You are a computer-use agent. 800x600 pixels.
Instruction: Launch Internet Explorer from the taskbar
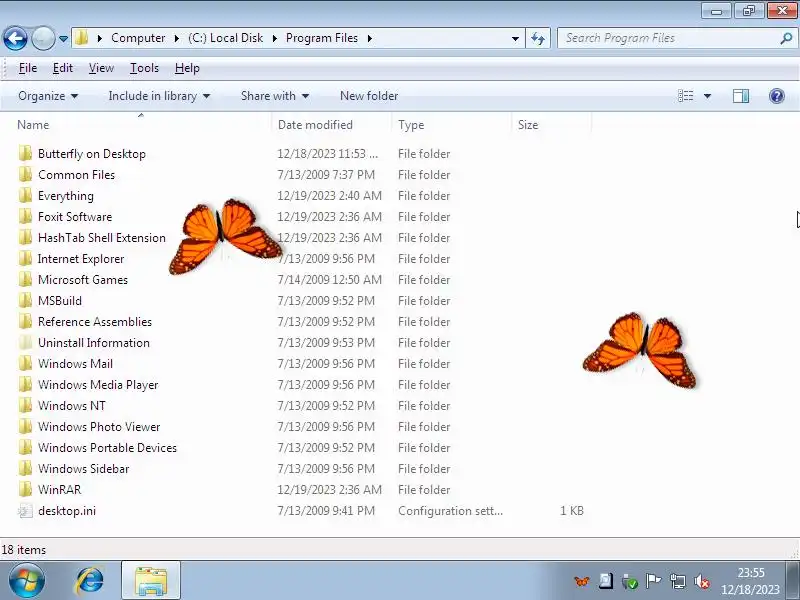click(90, 581)
